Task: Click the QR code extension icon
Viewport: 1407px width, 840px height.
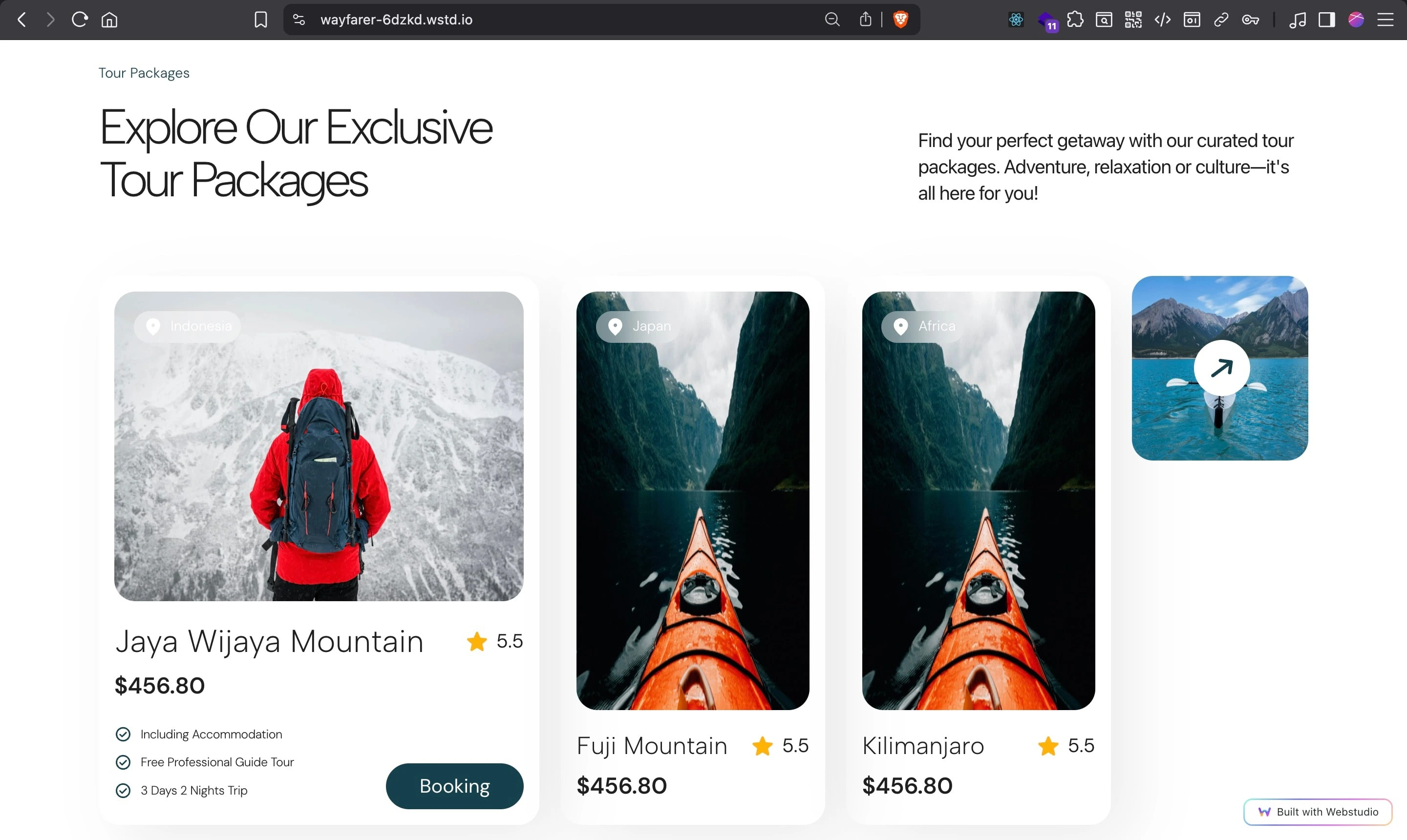Action: (x=1133, y=20)
